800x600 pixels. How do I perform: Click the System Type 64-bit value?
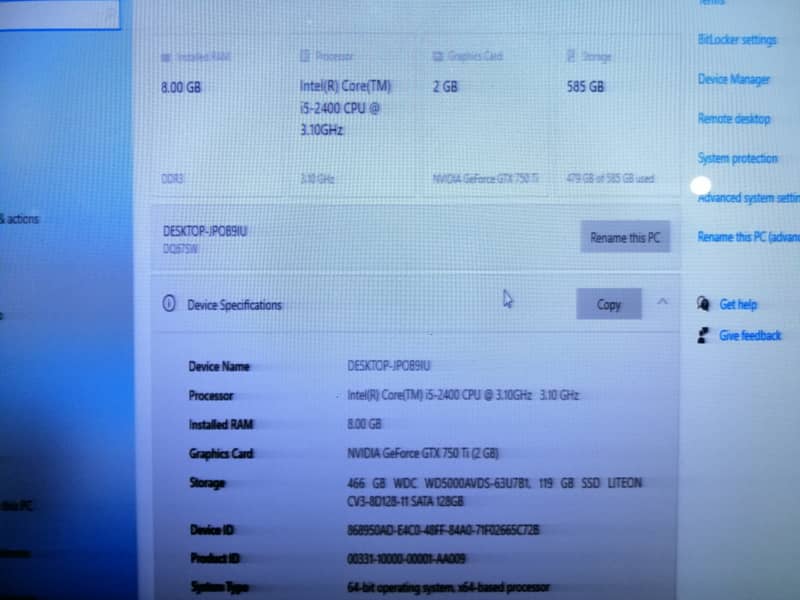point(448,587)
